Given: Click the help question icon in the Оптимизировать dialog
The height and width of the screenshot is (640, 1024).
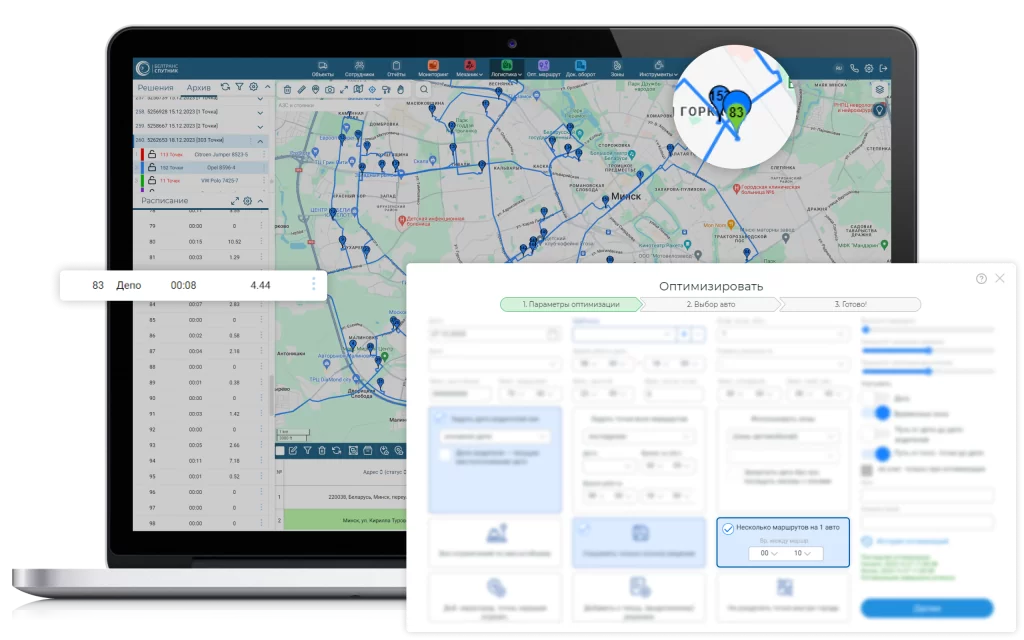Looking at the screenshot, I should point(981,279).
